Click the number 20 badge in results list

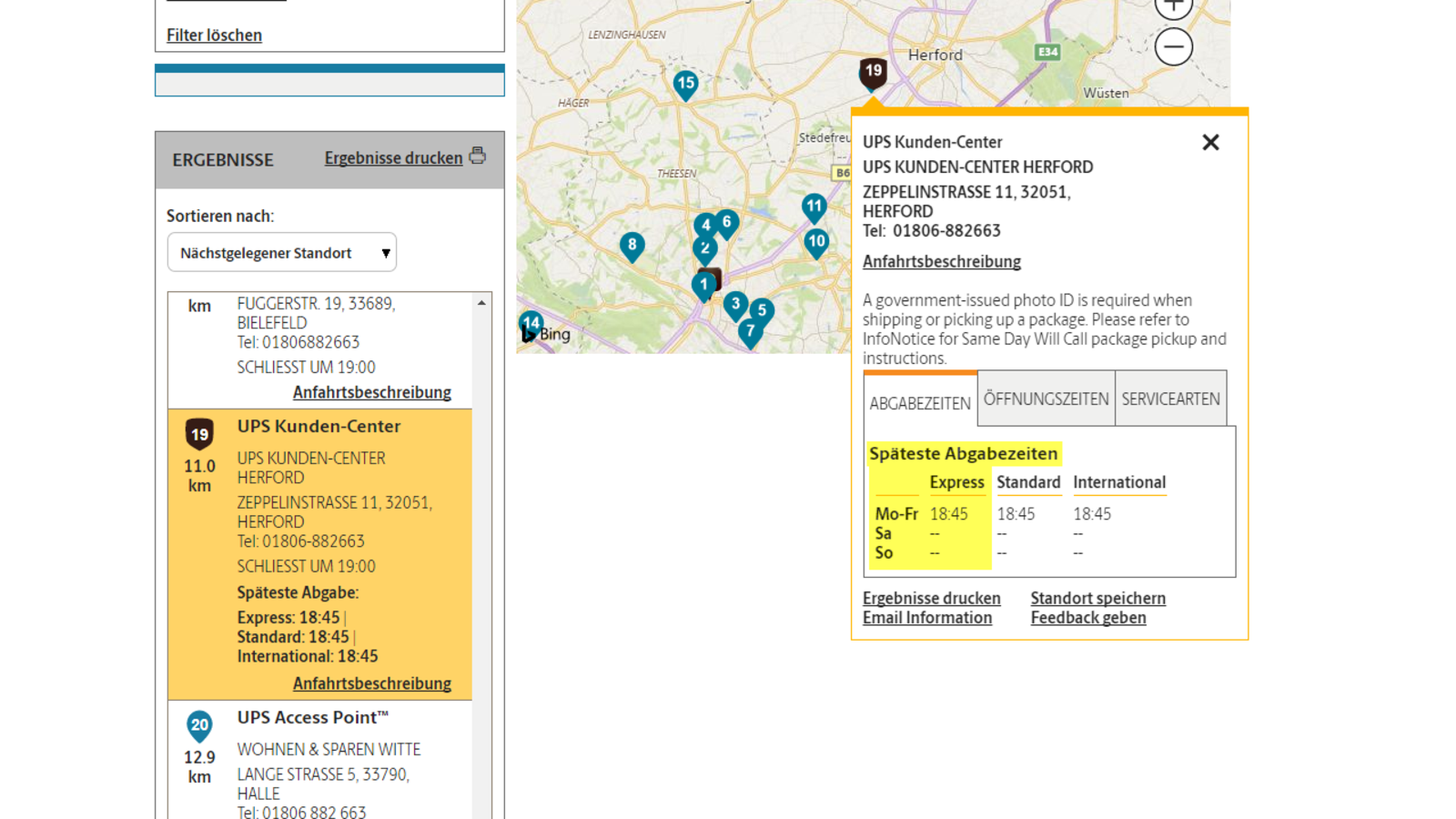coord(199,726)
